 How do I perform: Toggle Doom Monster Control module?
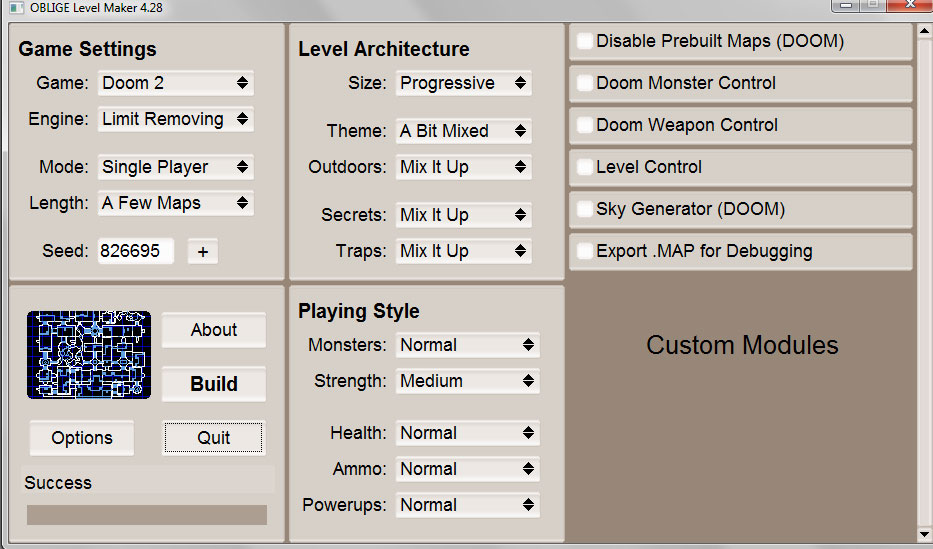tap(585, 83)
